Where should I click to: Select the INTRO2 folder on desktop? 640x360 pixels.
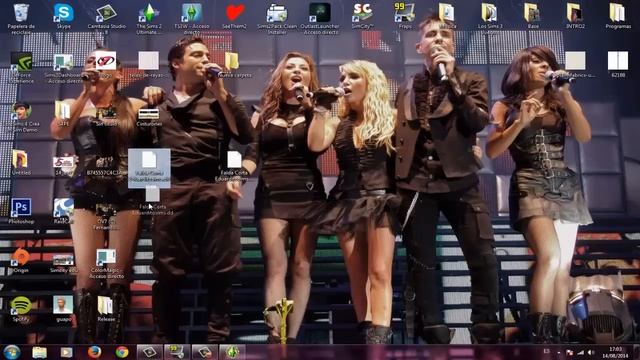coord(575,16)
